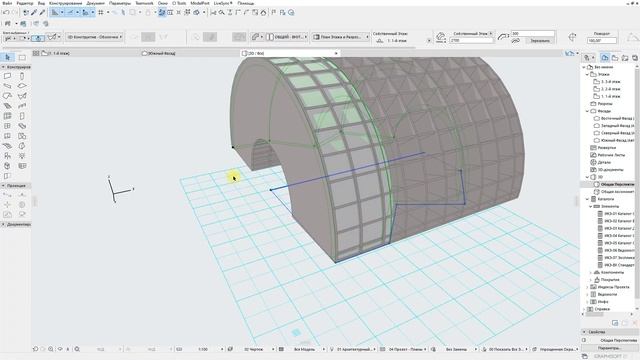This screenshot has width=640, height=360.
Task: Open the Файл menu
Action: pyautogui.click(x=7, y=3)
